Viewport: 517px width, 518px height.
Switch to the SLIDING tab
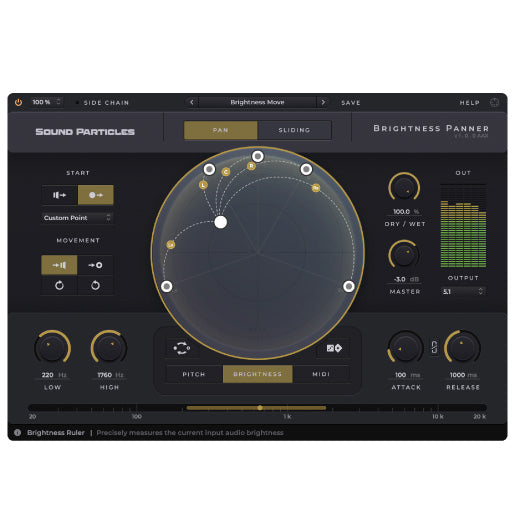tap(294, 130)
